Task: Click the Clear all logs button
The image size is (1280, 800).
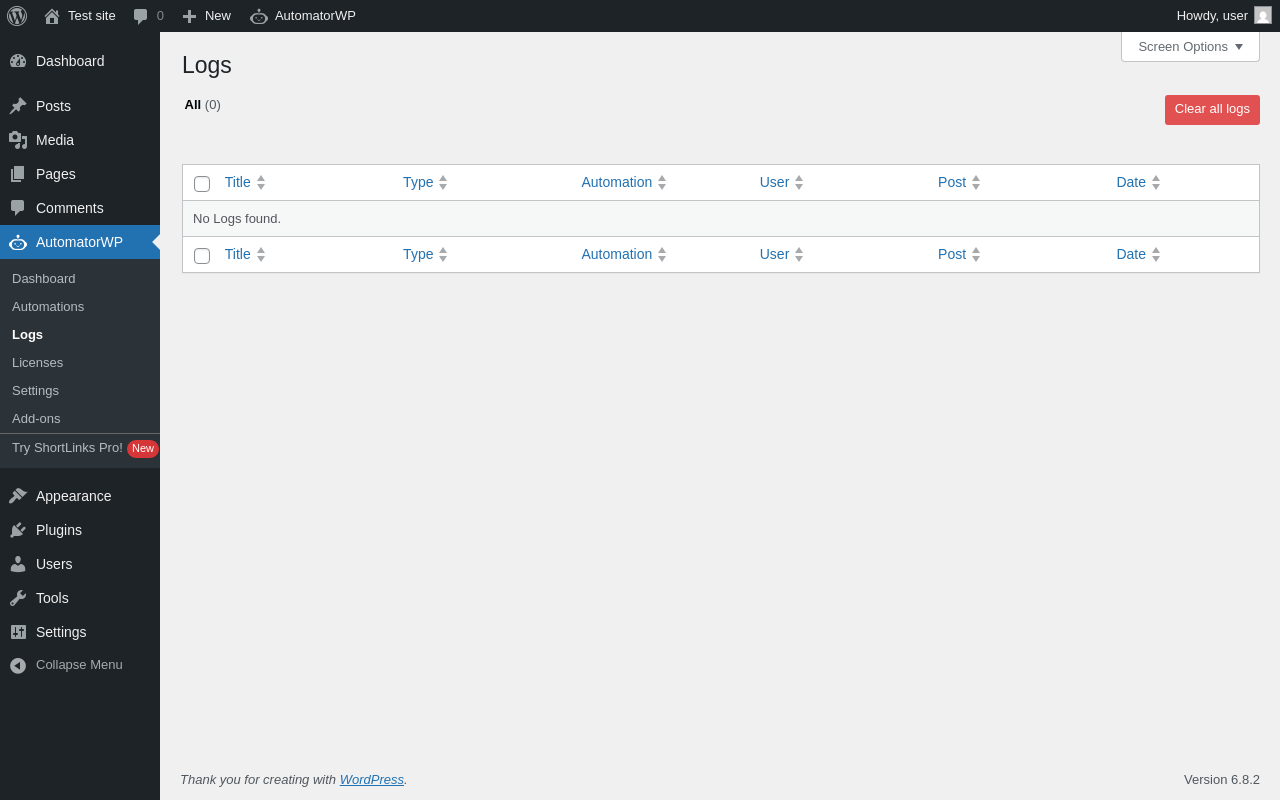Action: tap(1212, 110)
